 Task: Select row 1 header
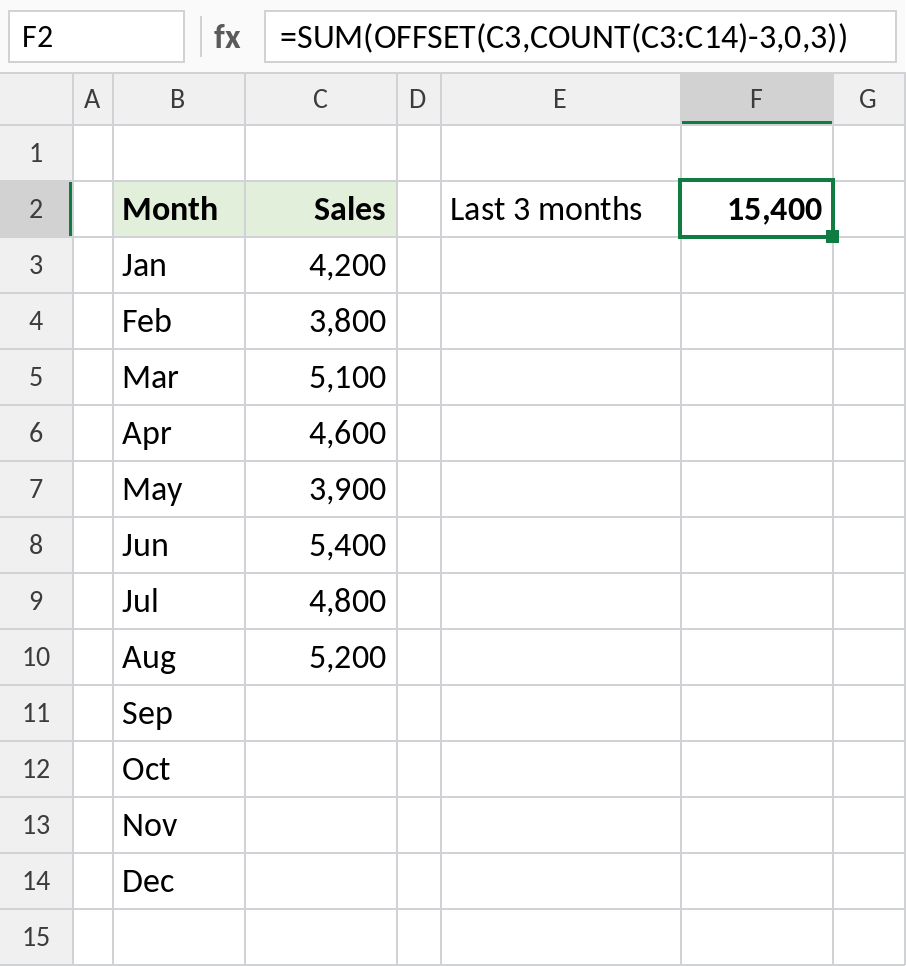(x=36, y=153)
